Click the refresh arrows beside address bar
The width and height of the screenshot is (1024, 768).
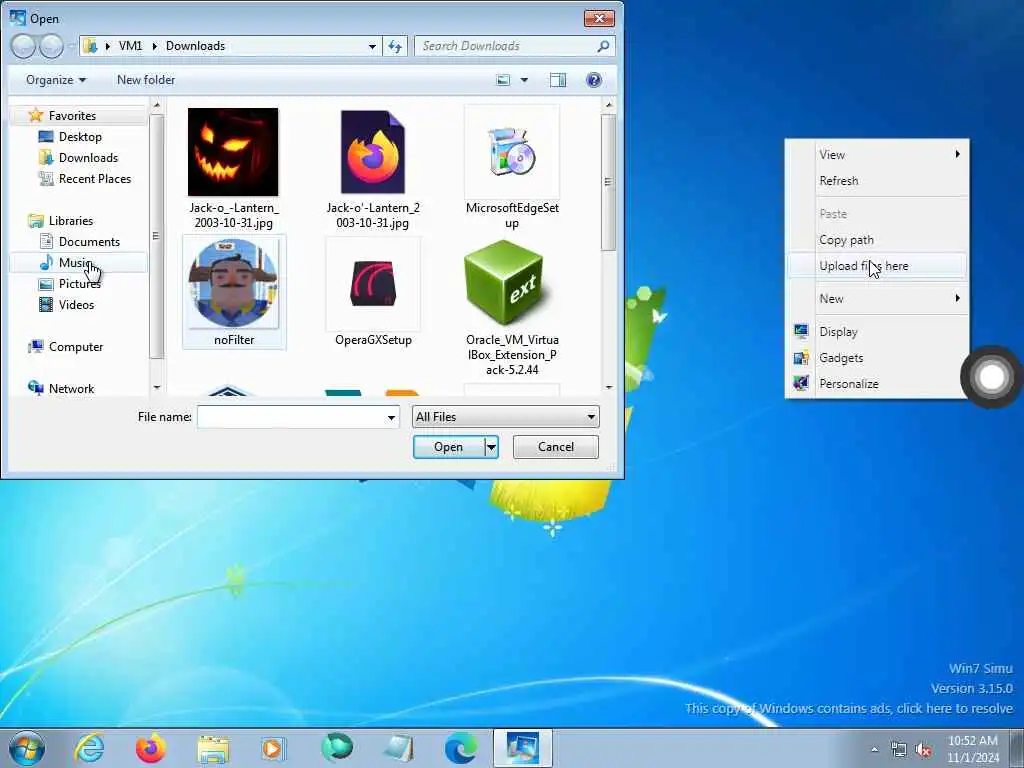coord(395,46)
